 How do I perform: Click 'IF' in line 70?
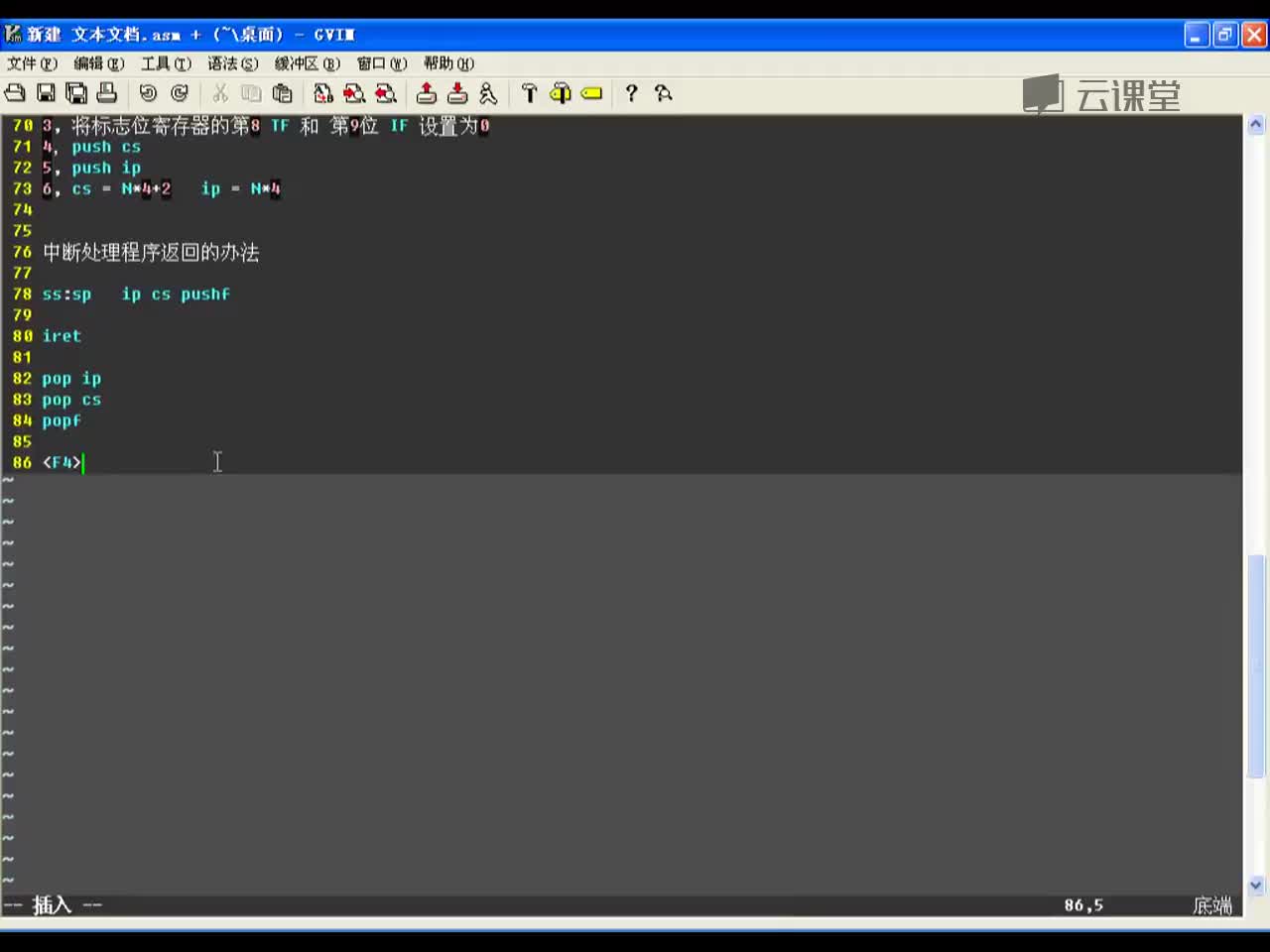[399, 126]
